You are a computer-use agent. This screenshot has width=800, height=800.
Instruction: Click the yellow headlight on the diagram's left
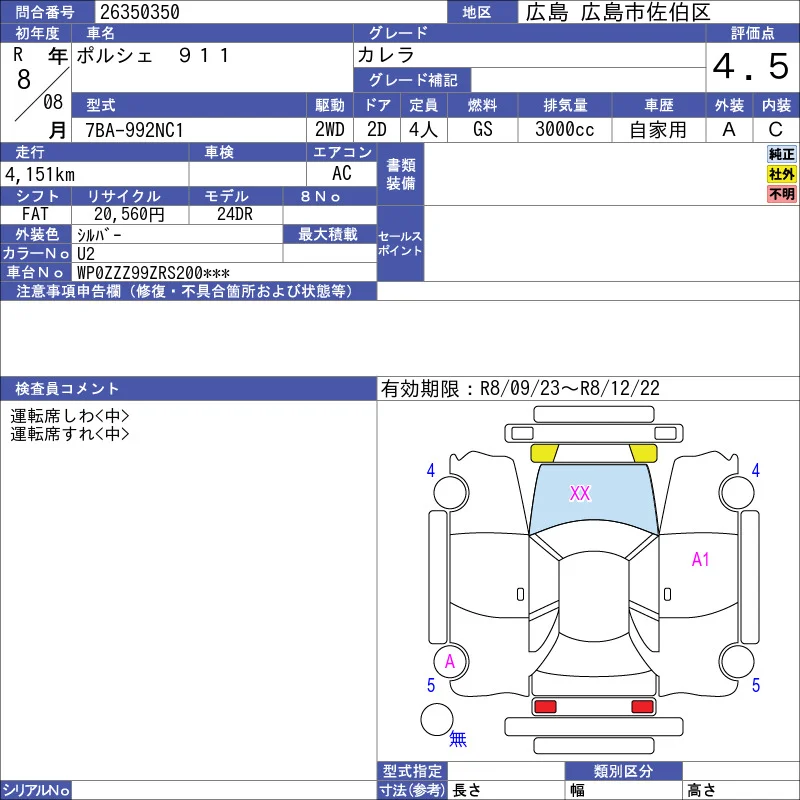pos(544,453)
